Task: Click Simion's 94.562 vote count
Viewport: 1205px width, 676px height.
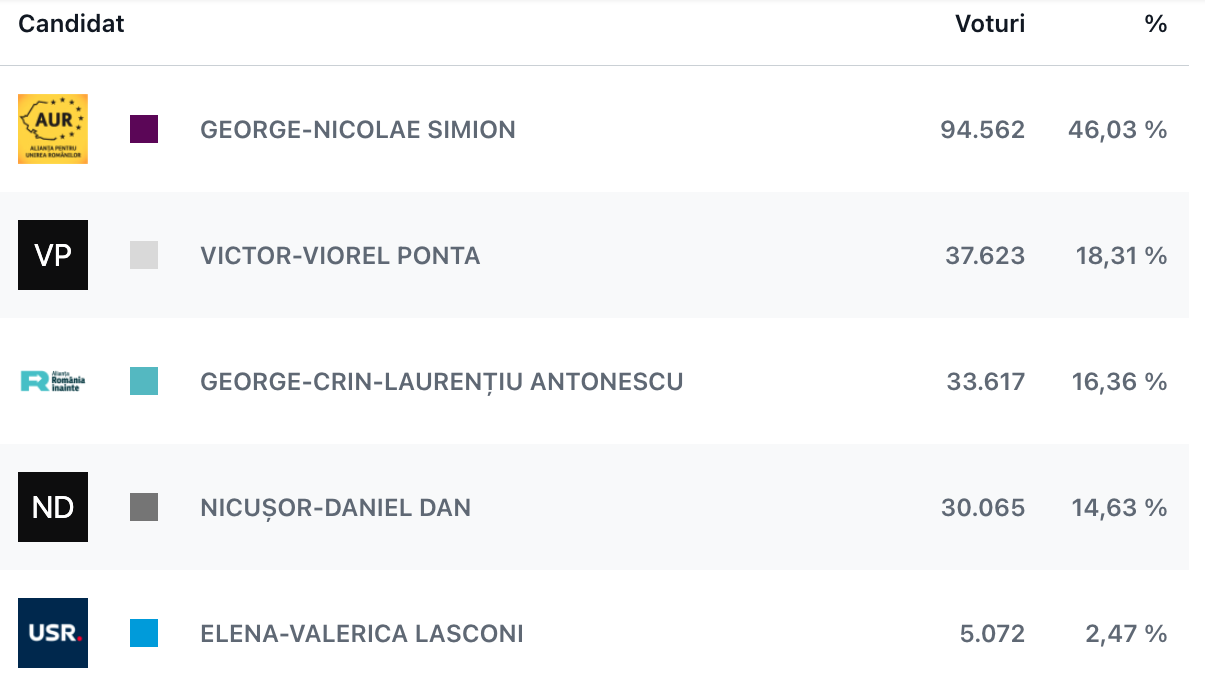Action: click(x=982, y=130)
